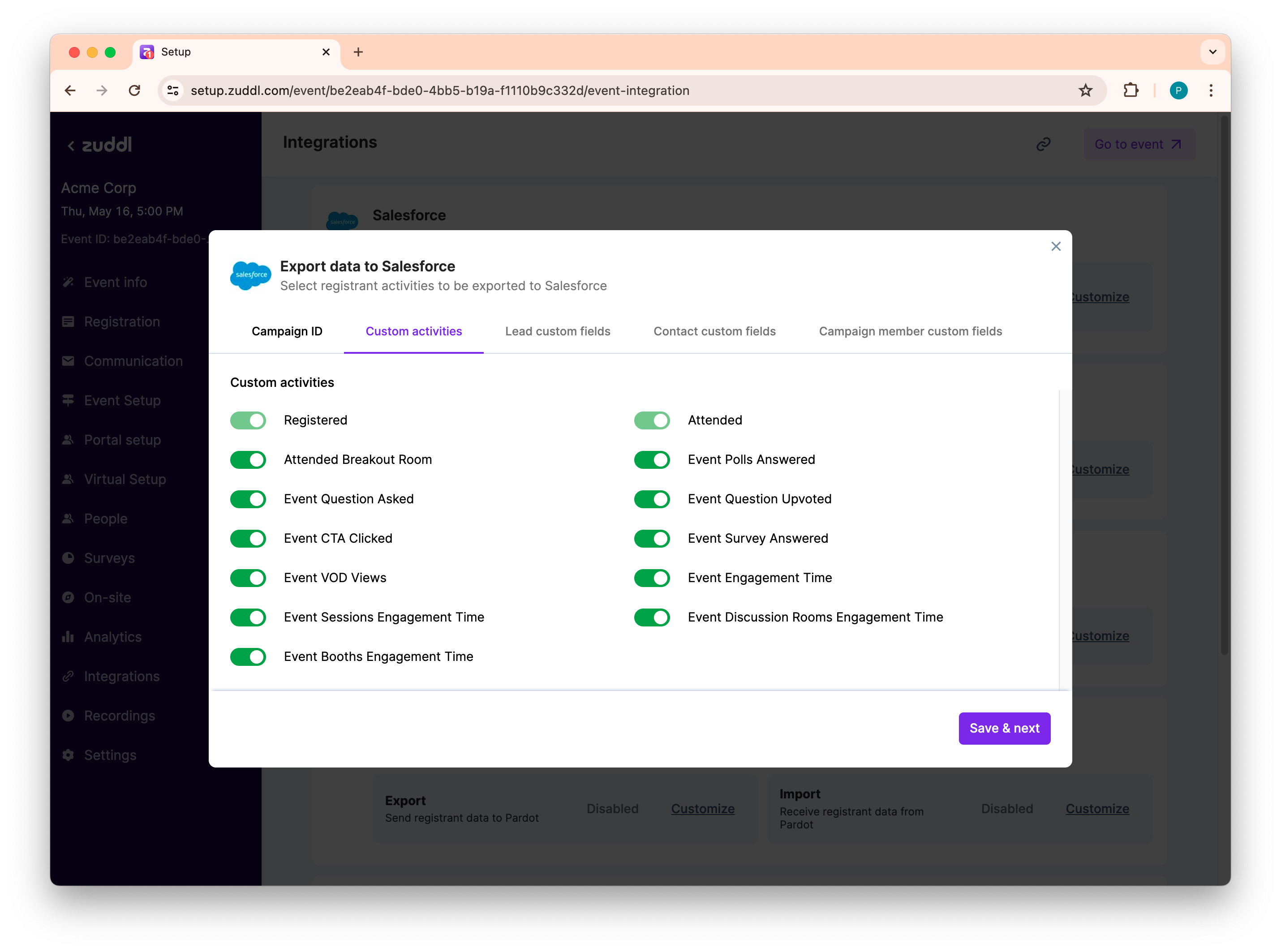This screenshot has height=952, width=1281.
Task: Disable Attended Breakout Room toggle
Action: coord(249,460)
